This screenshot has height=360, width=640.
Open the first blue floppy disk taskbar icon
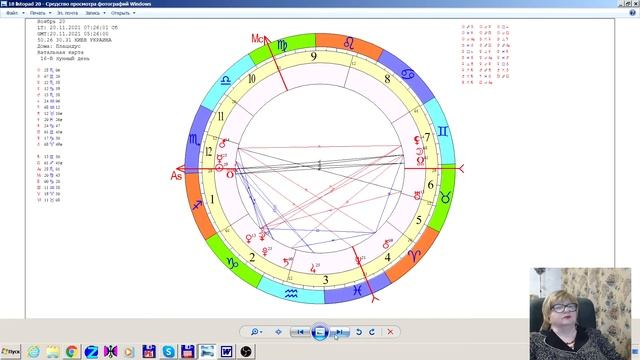tap(149, 351)
